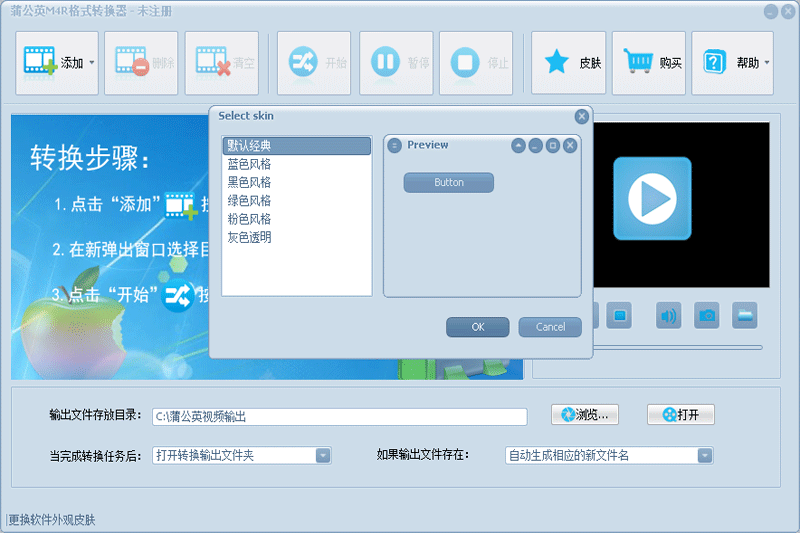Select the 粉色风格 skin
Viewport: 800px width, 533px height.
pos(296,219)
